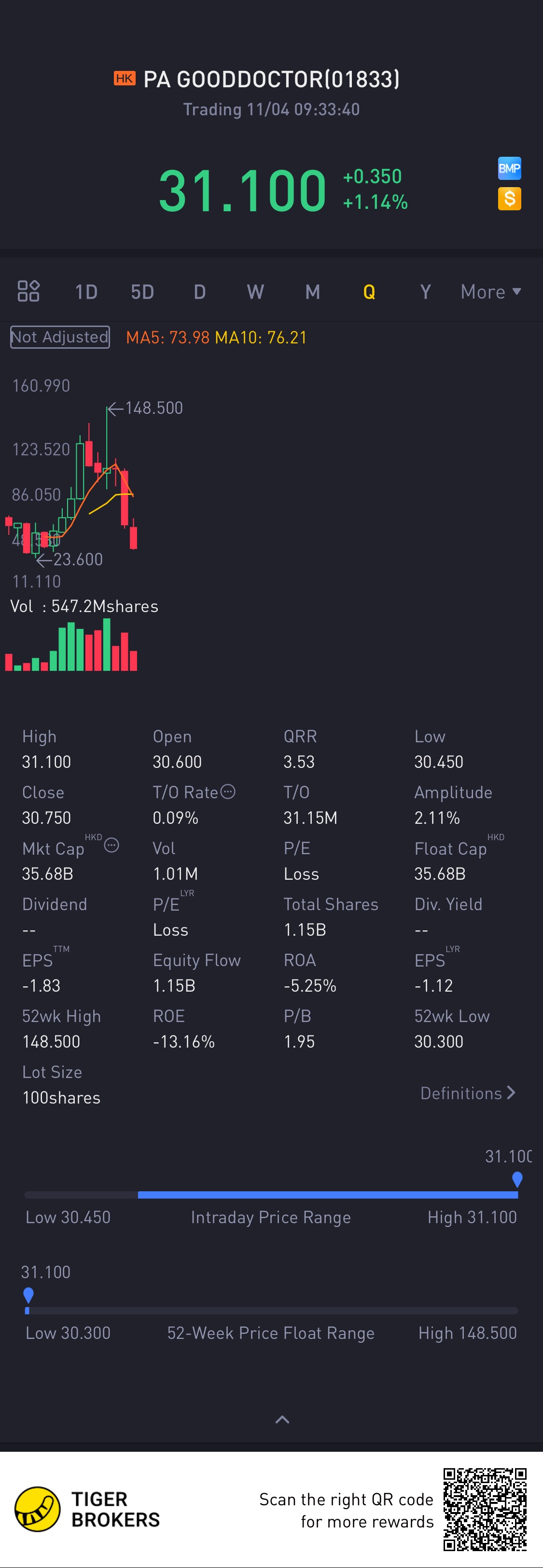Tap info icon next to T/O Rate
Screen dimensions: 543x1568
[x=227, y=791]
